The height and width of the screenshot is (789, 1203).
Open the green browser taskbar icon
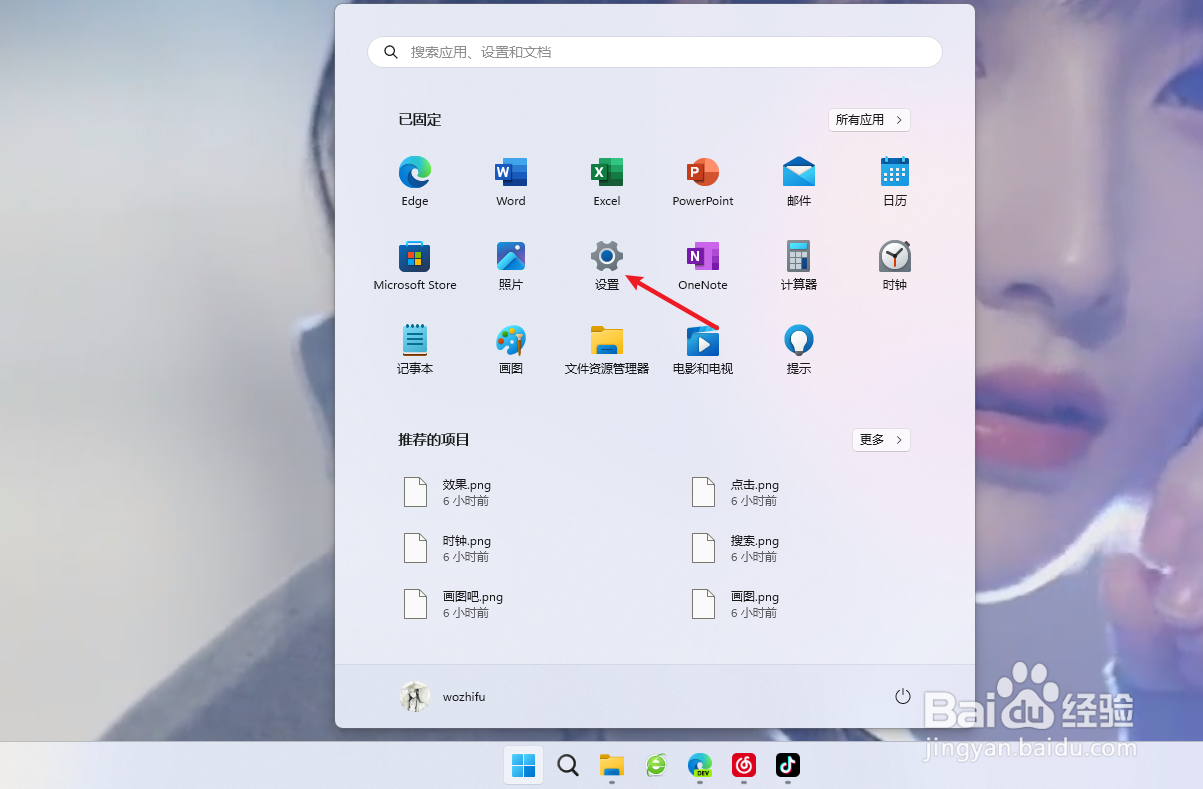coord(655,765)
